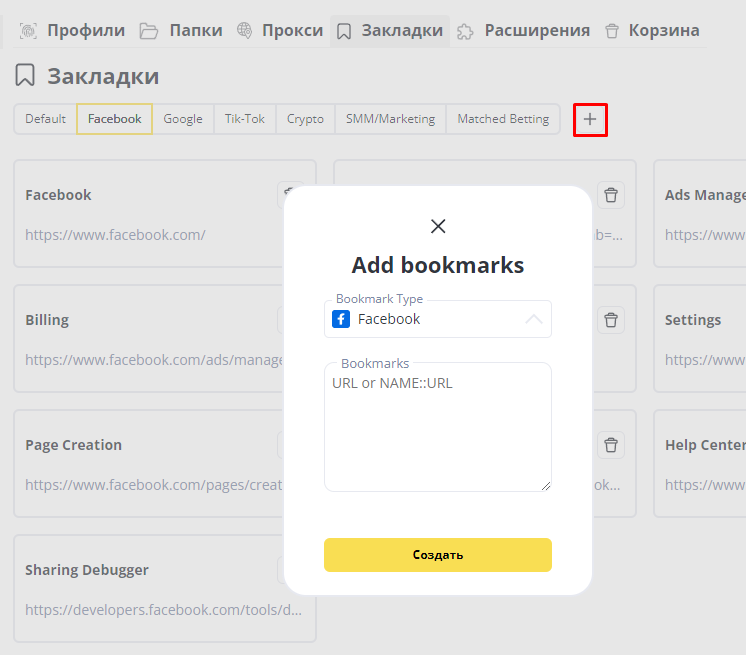Click the bookmark icon in Закладки tab
The image size is (746, 655).
(344, 32)
